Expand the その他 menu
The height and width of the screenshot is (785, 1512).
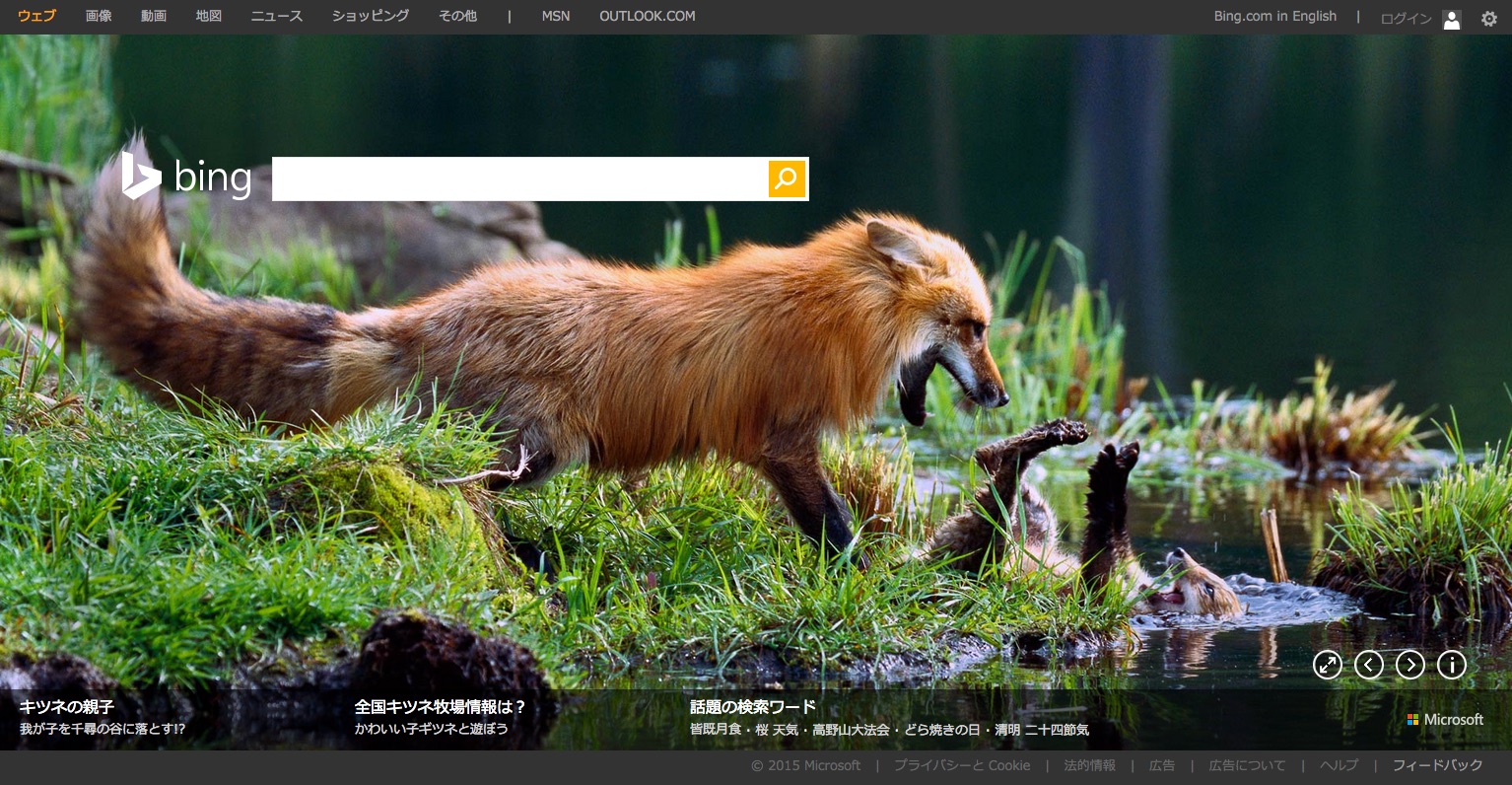tap(457, 17)
